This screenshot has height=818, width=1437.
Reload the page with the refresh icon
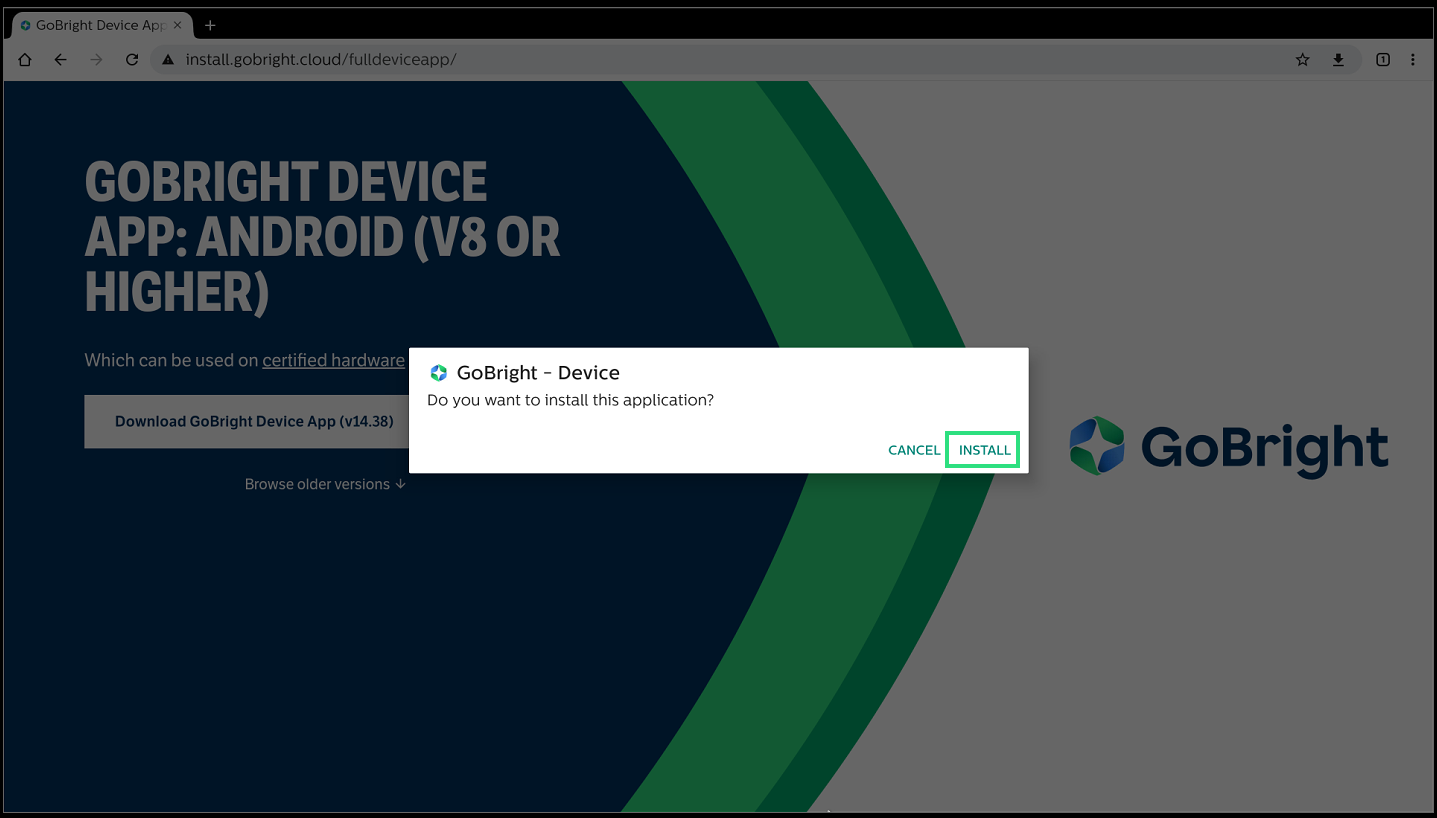[131, 60]
